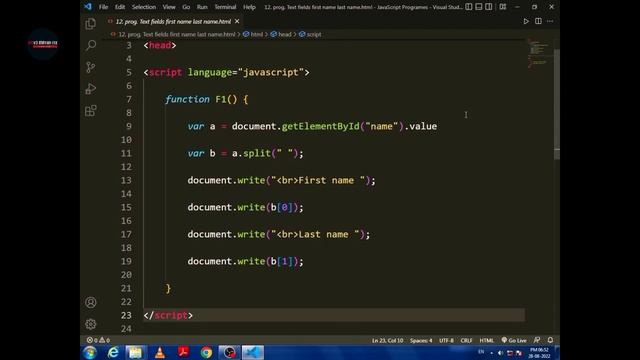640x360 pixels.
Task: Click Ln 23, Col 10 status entry
Action: (387, 340)
